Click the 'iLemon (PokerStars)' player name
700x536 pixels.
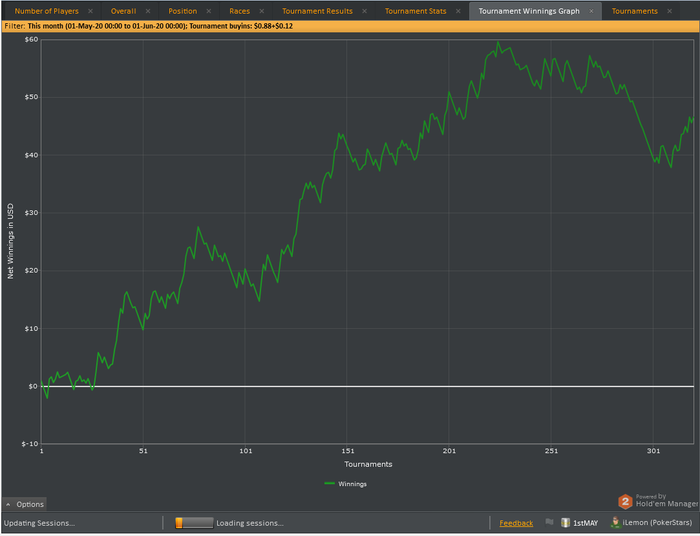(658, 523)
